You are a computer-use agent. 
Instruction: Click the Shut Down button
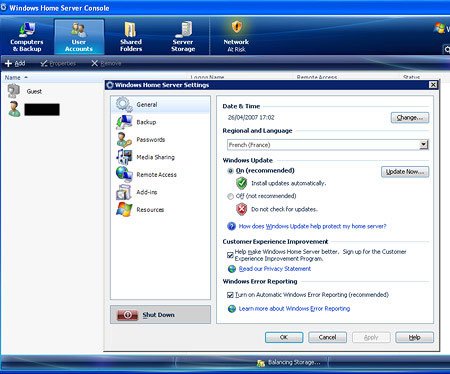[160, 315]
